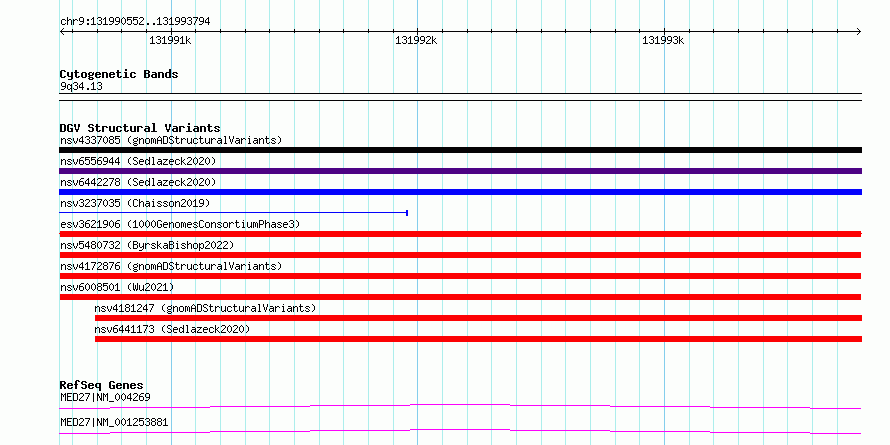Select the nsv6008501 (Wu2021) label
The height and width of the screenshot is (445, 890).
117,287
